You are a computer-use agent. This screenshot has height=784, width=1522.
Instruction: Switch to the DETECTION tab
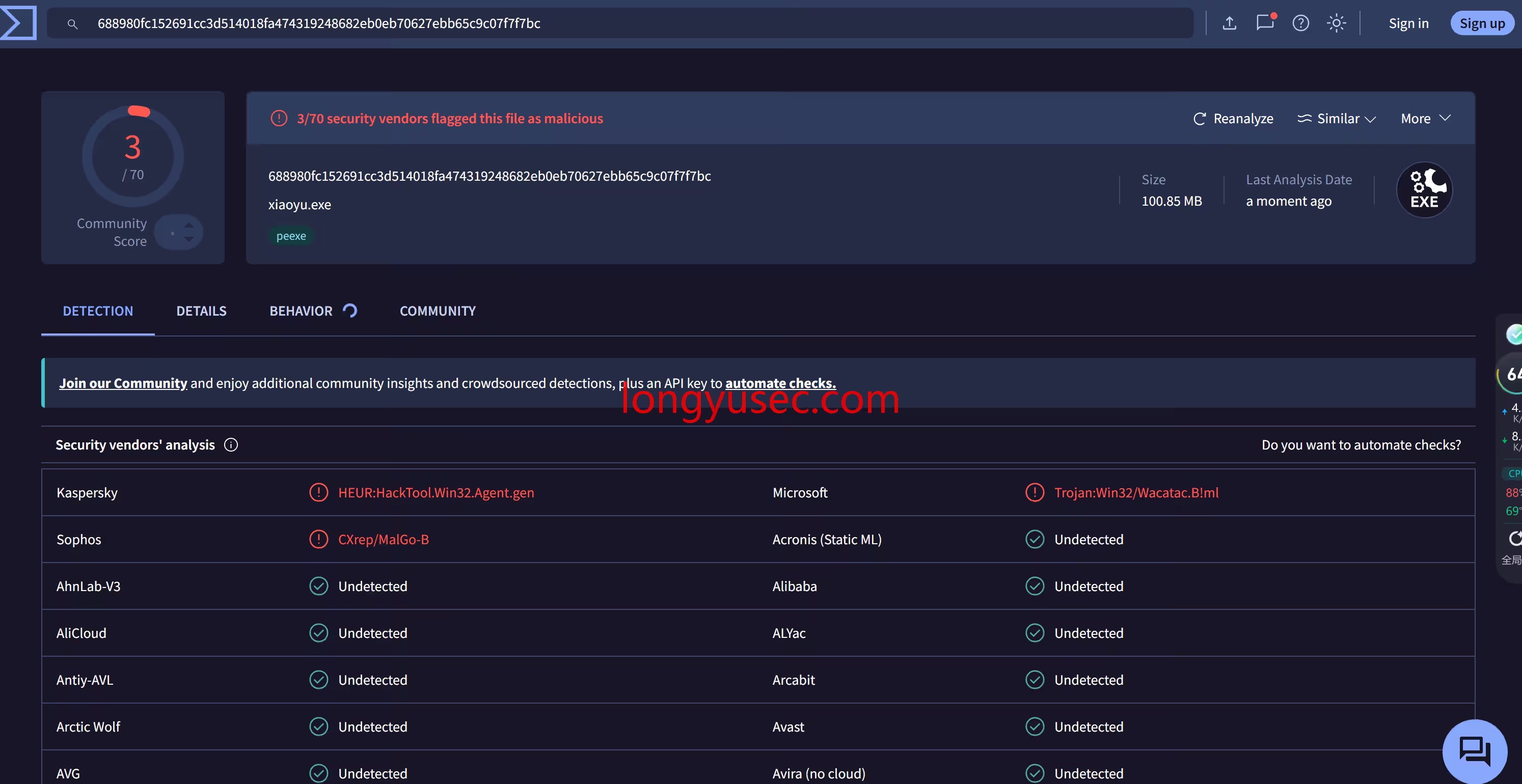(98, 311)
